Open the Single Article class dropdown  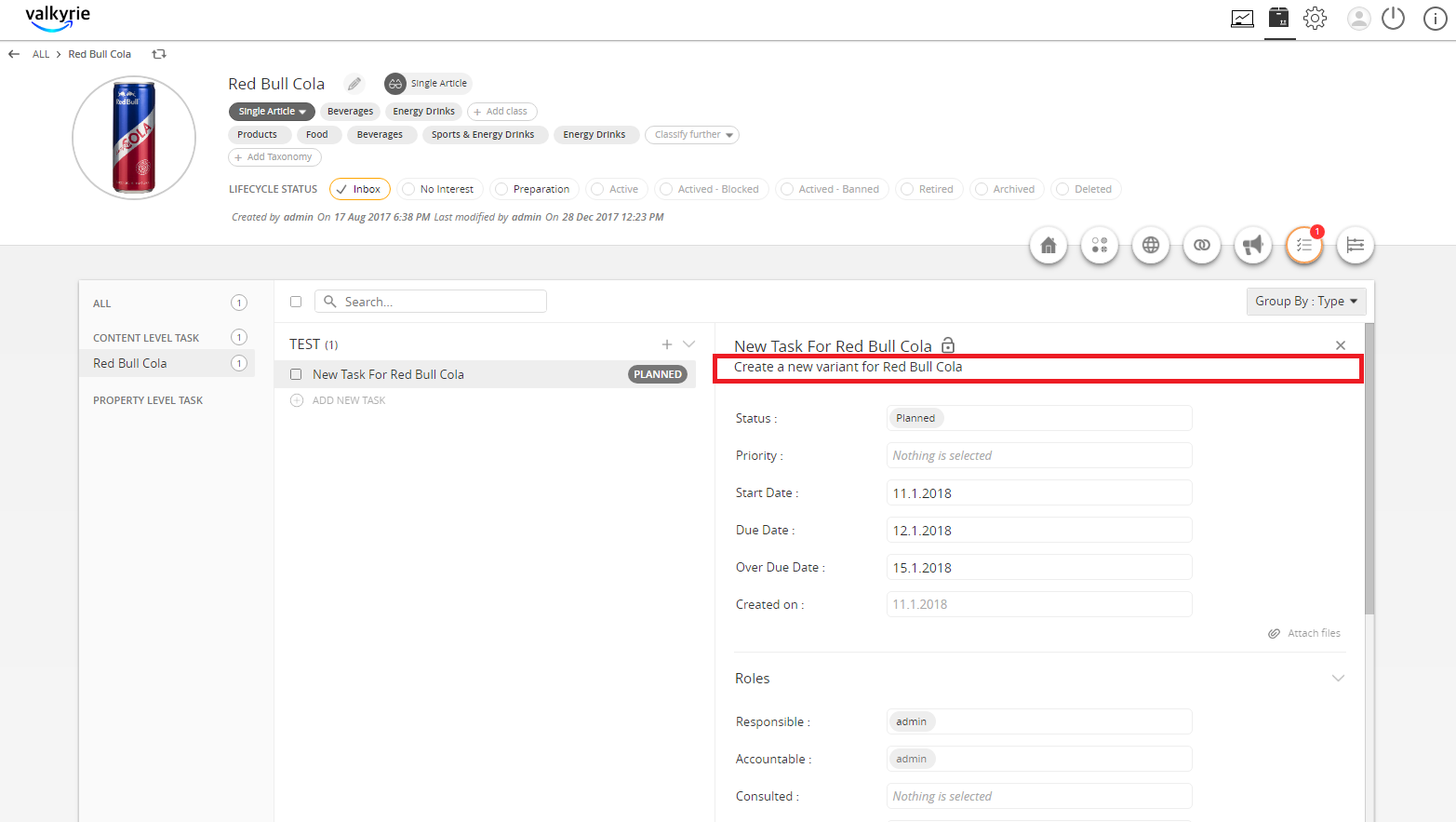272,112
